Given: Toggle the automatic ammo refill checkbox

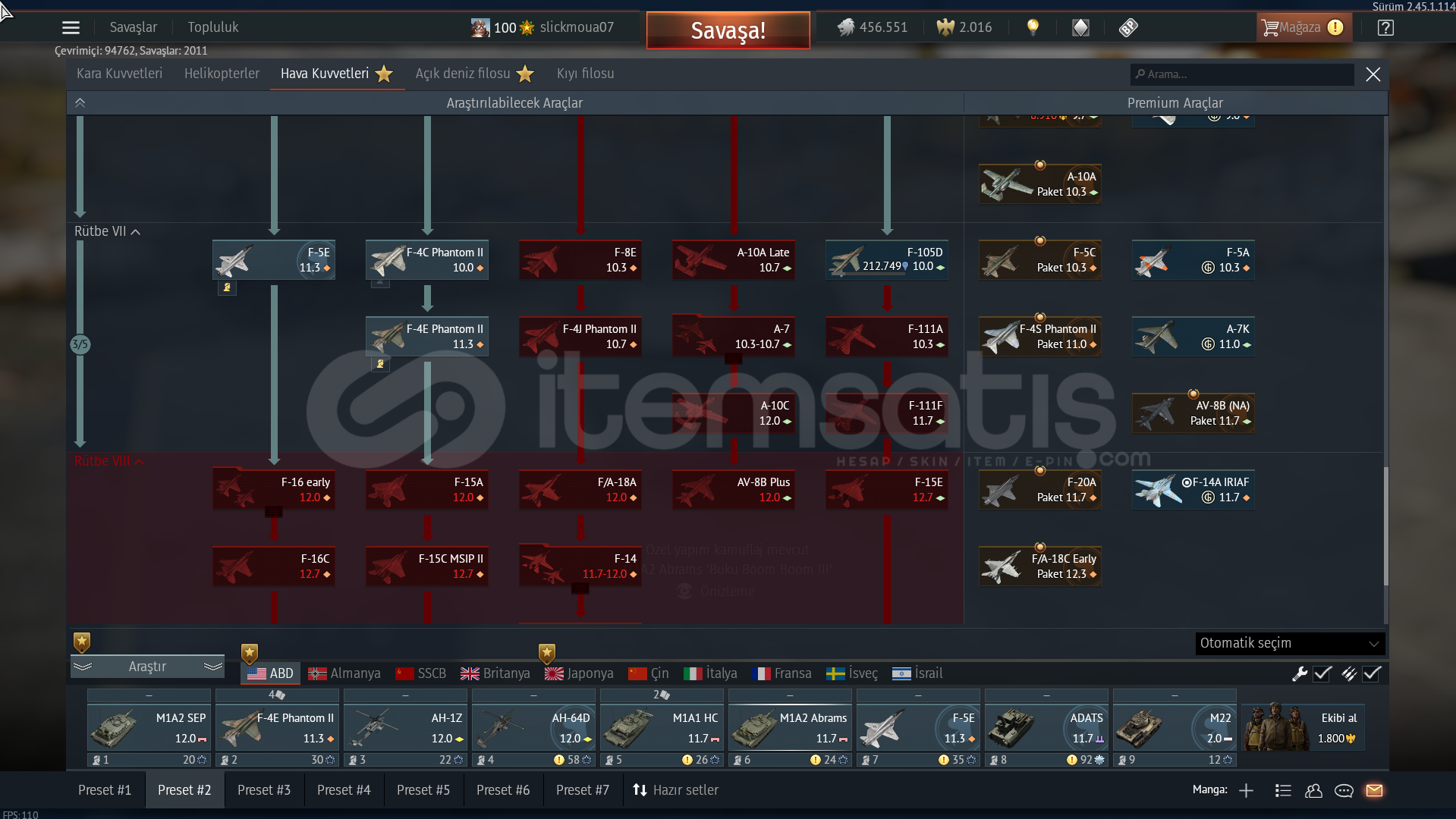Looking at the screenshot, I should (x=1372, y=673).
